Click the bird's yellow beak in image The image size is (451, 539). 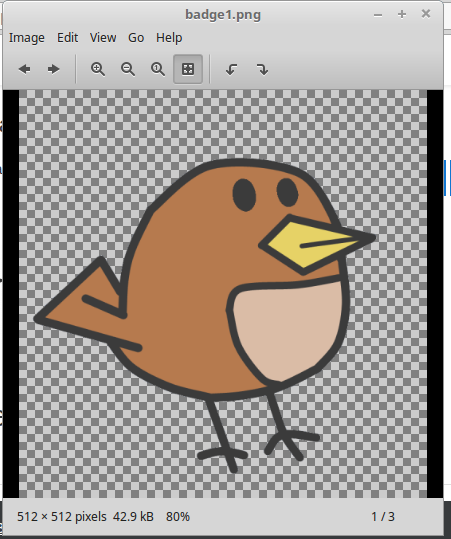309,244
